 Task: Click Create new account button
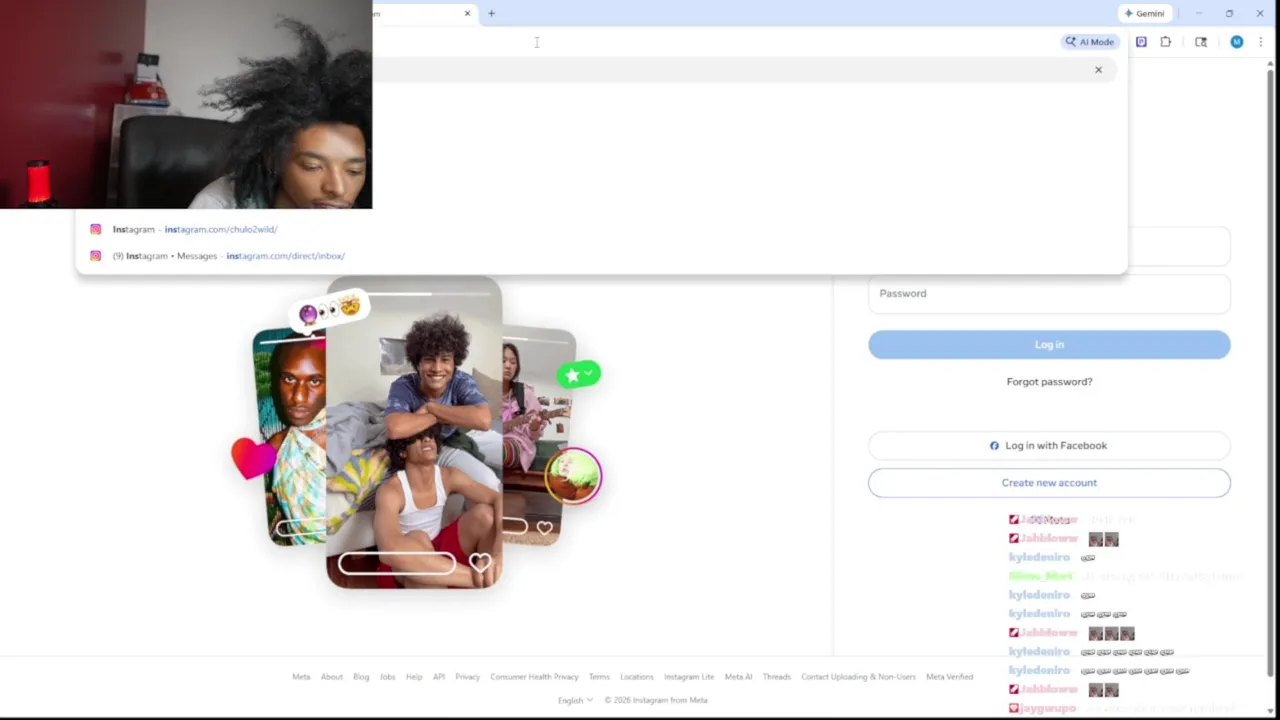coord(1049,483)
